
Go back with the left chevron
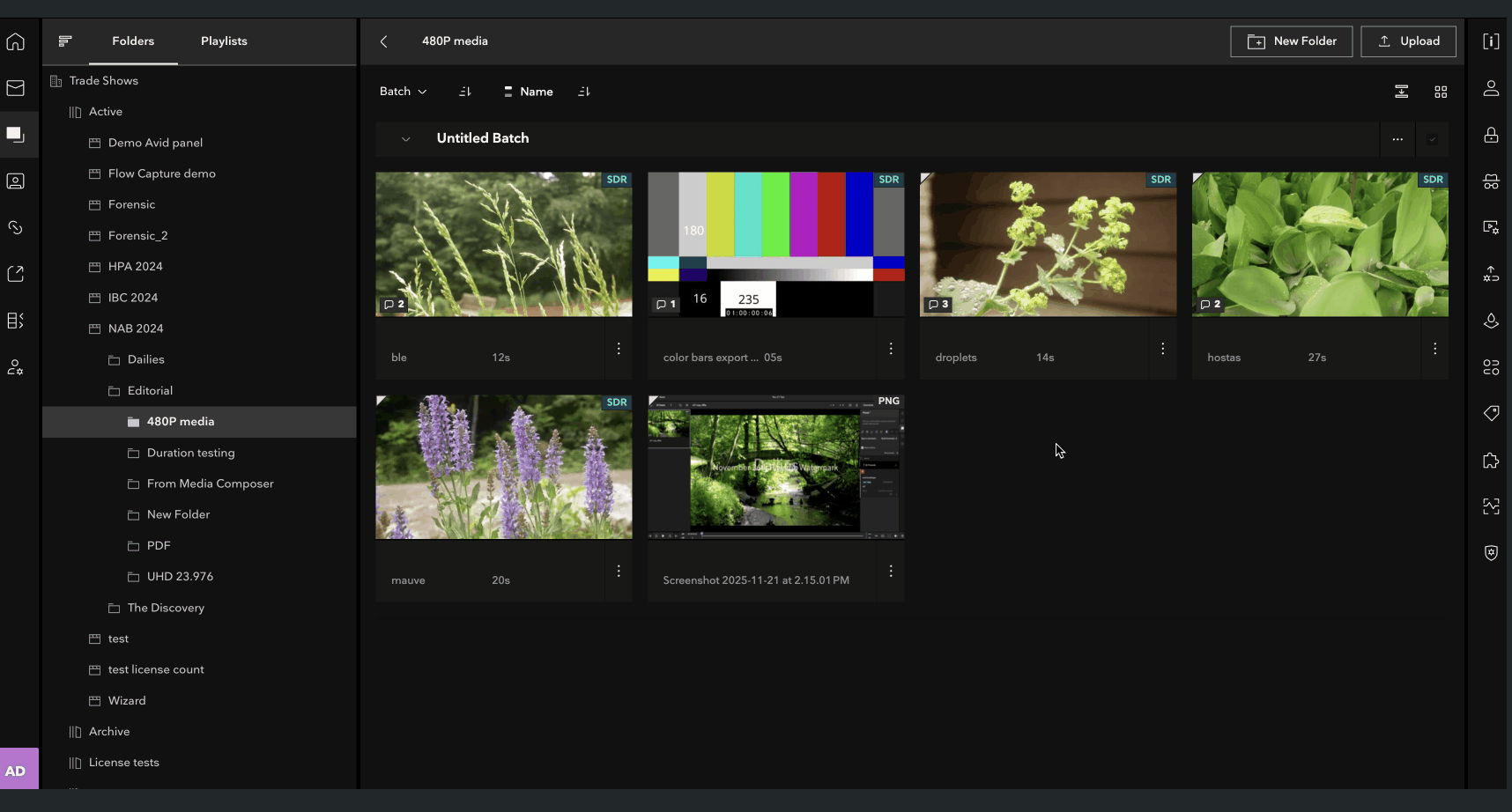tap(384, 41)
